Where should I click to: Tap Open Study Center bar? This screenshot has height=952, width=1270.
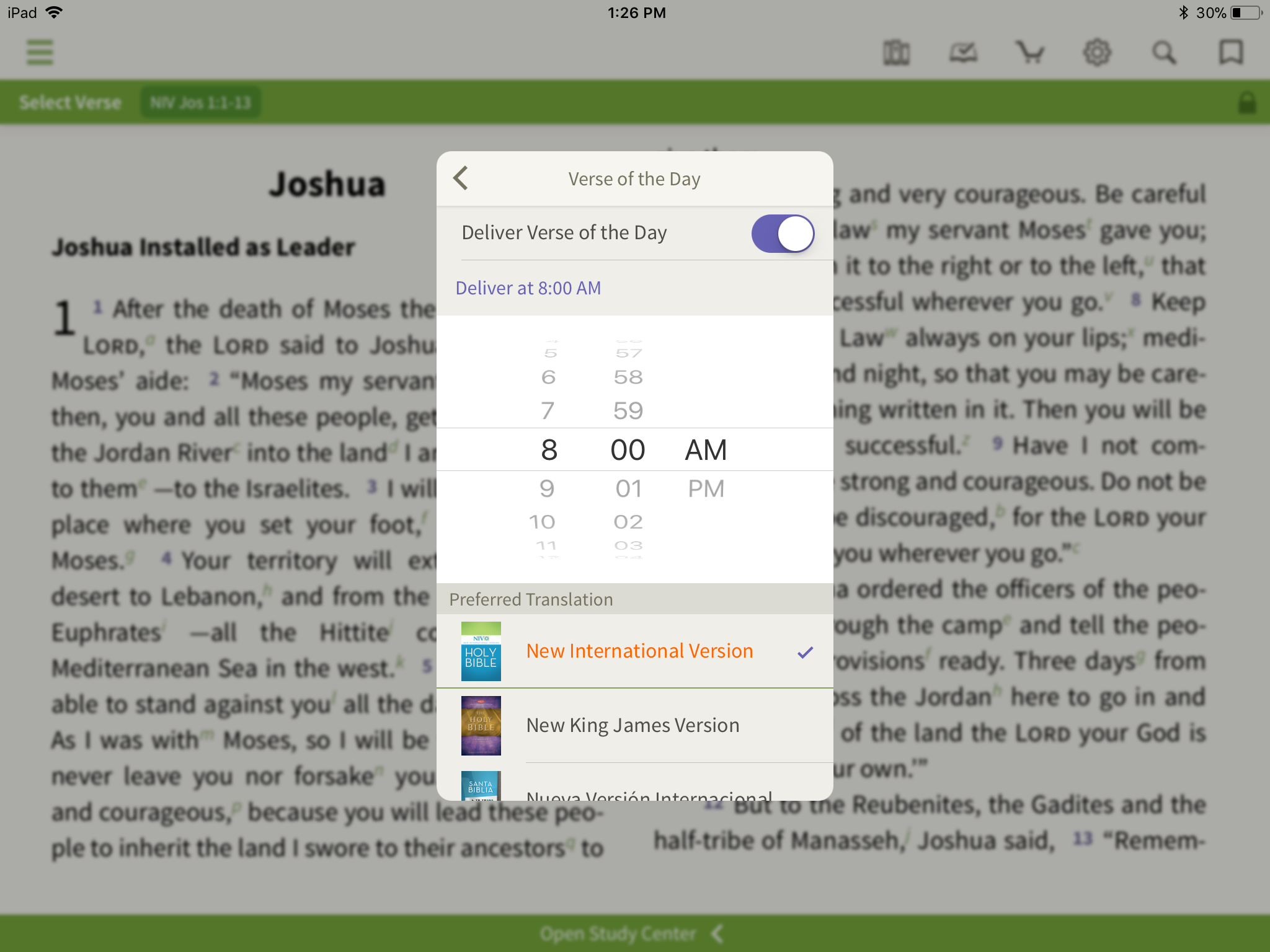pos(635,933)
